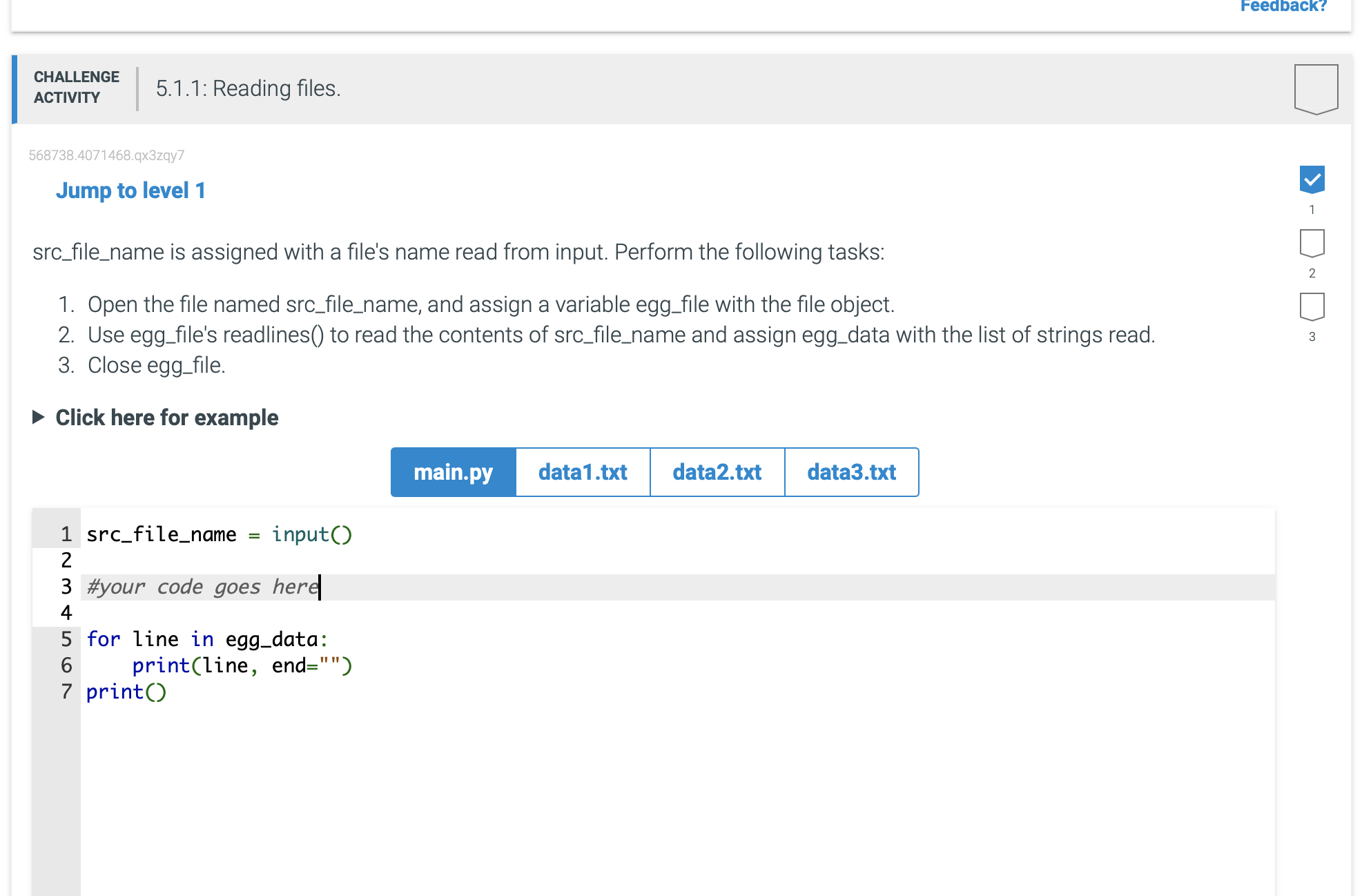Expand the Click here for example section
This screenshot has height=896, width=1371.
tap(166, 417)
